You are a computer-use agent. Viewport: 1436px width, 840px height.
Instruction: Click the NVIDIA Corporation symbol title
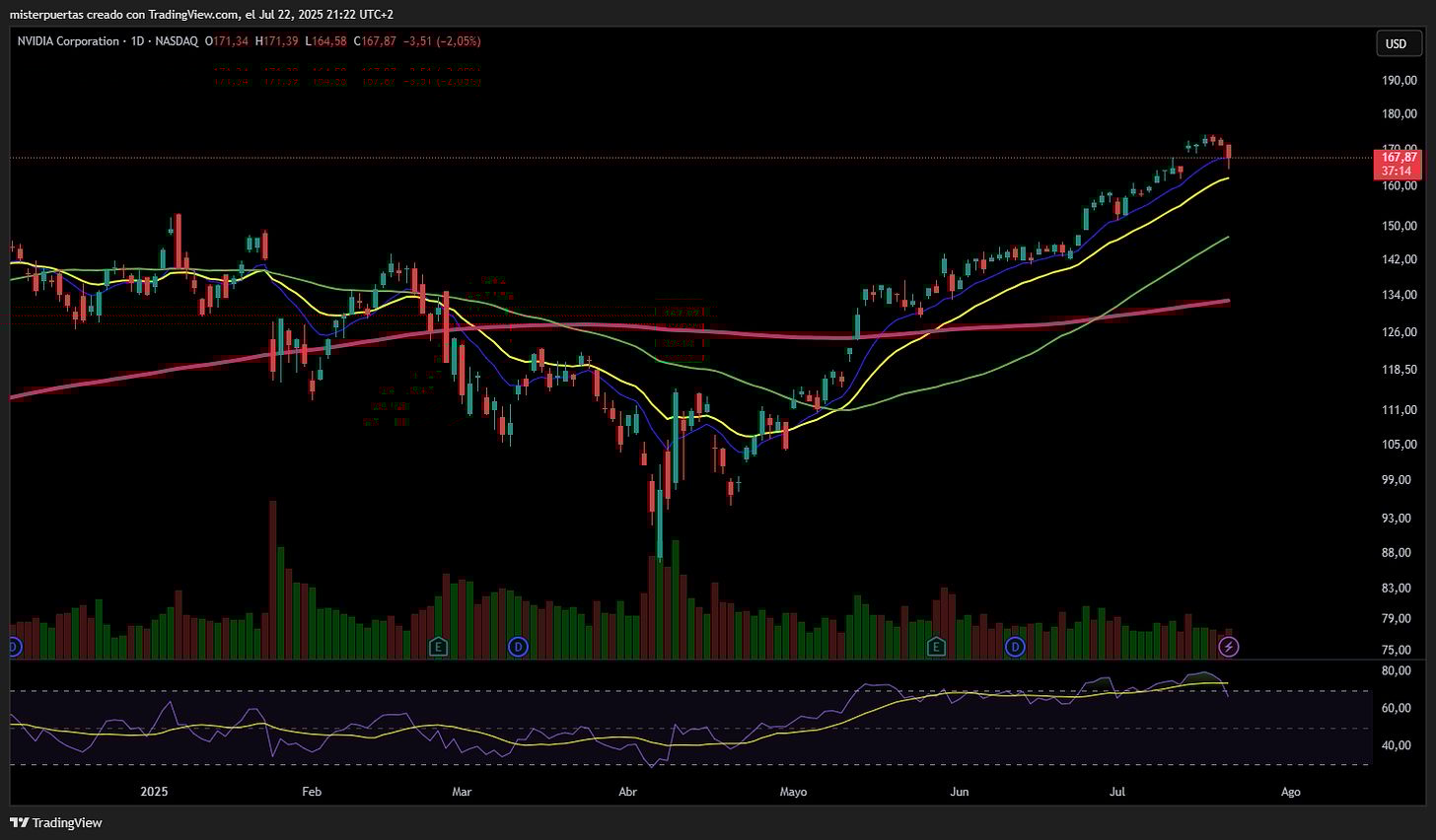click(x=67, y=41)
